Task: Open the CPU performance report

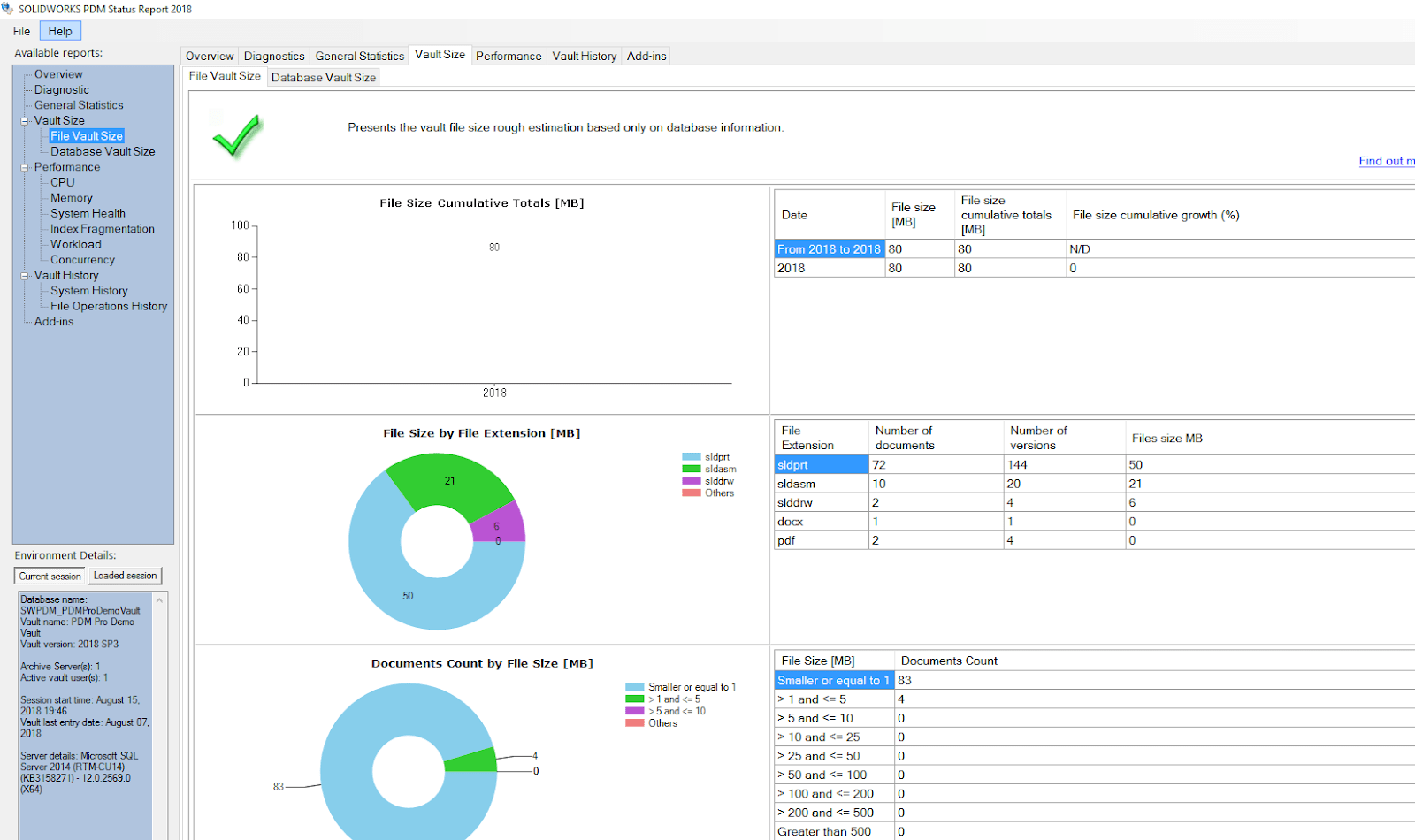Action: 63,182
